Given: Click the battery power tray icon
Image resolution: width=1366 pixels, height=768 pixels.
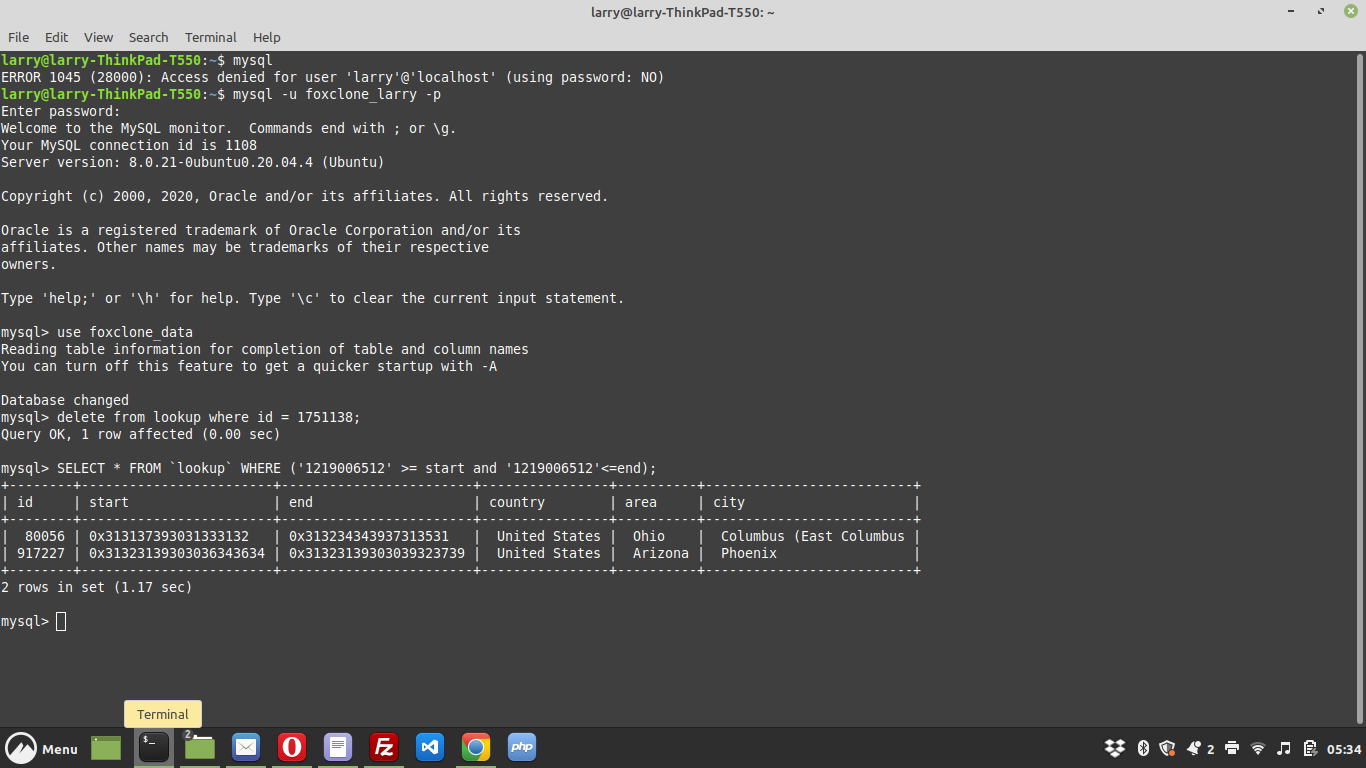Looking at the screenshot, I should [1310, 748].
